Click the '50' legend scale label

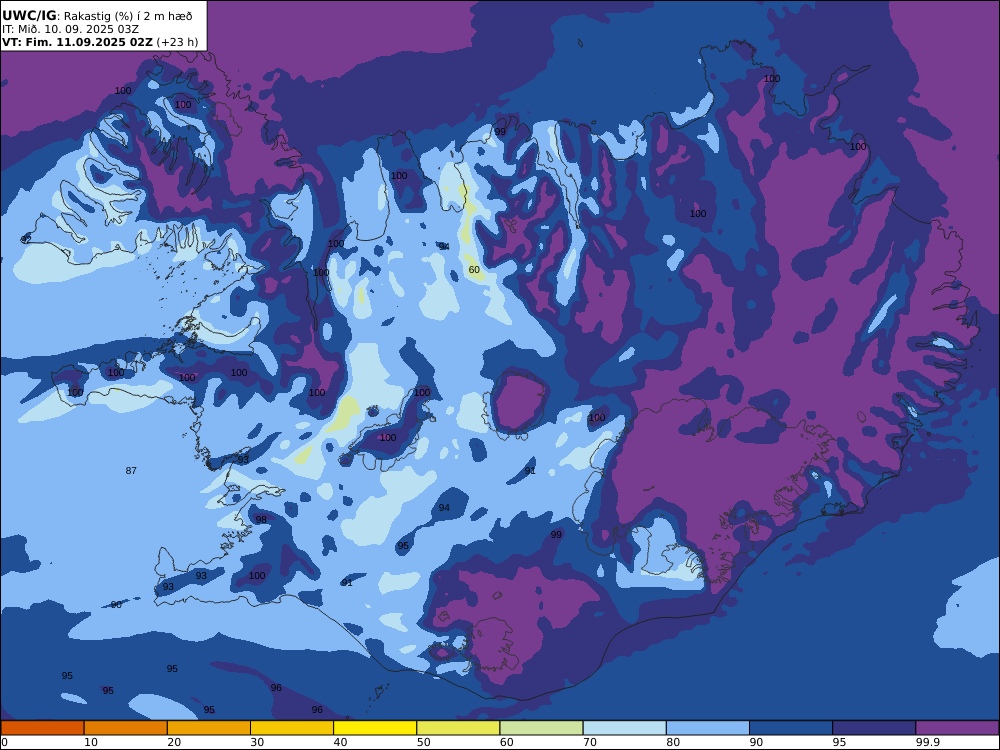(x=424, y=742)
